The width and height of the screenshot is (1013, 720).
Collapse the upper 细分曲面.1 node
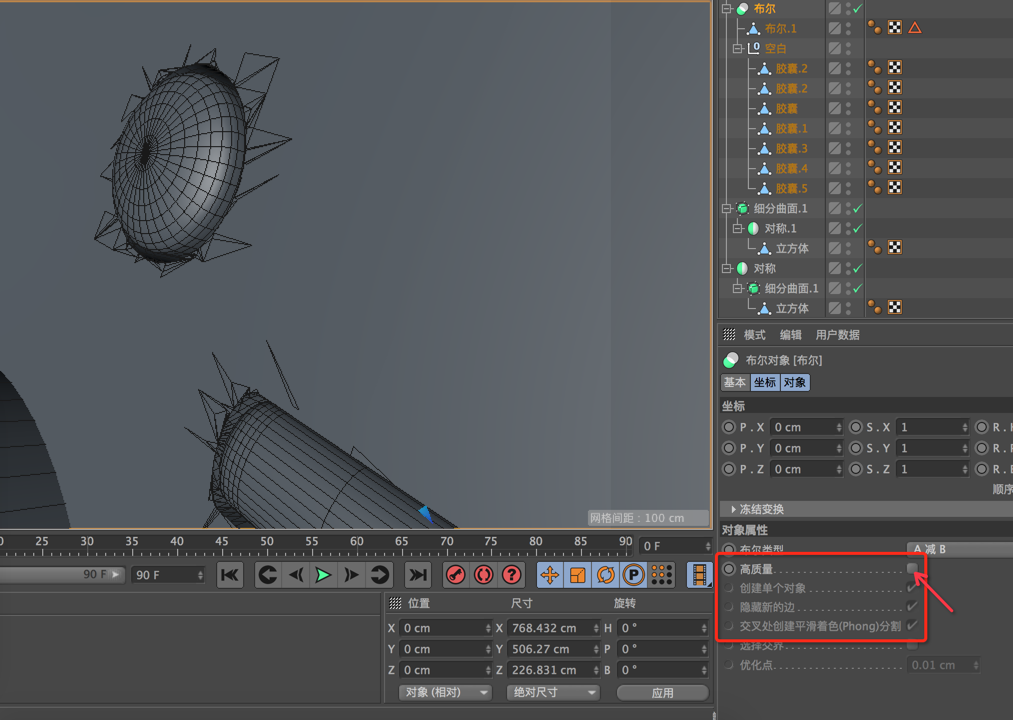tap(727, 208)
